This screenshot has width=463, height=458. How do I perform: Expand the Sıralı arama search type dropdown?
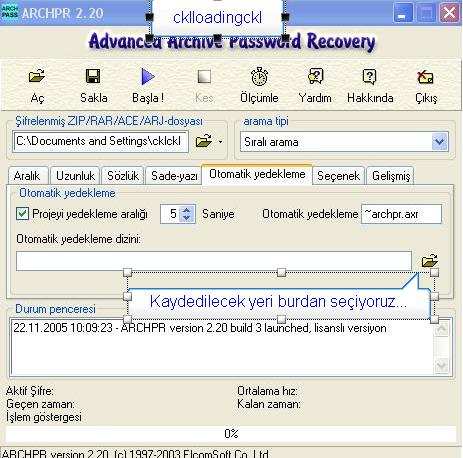(440, 142)
